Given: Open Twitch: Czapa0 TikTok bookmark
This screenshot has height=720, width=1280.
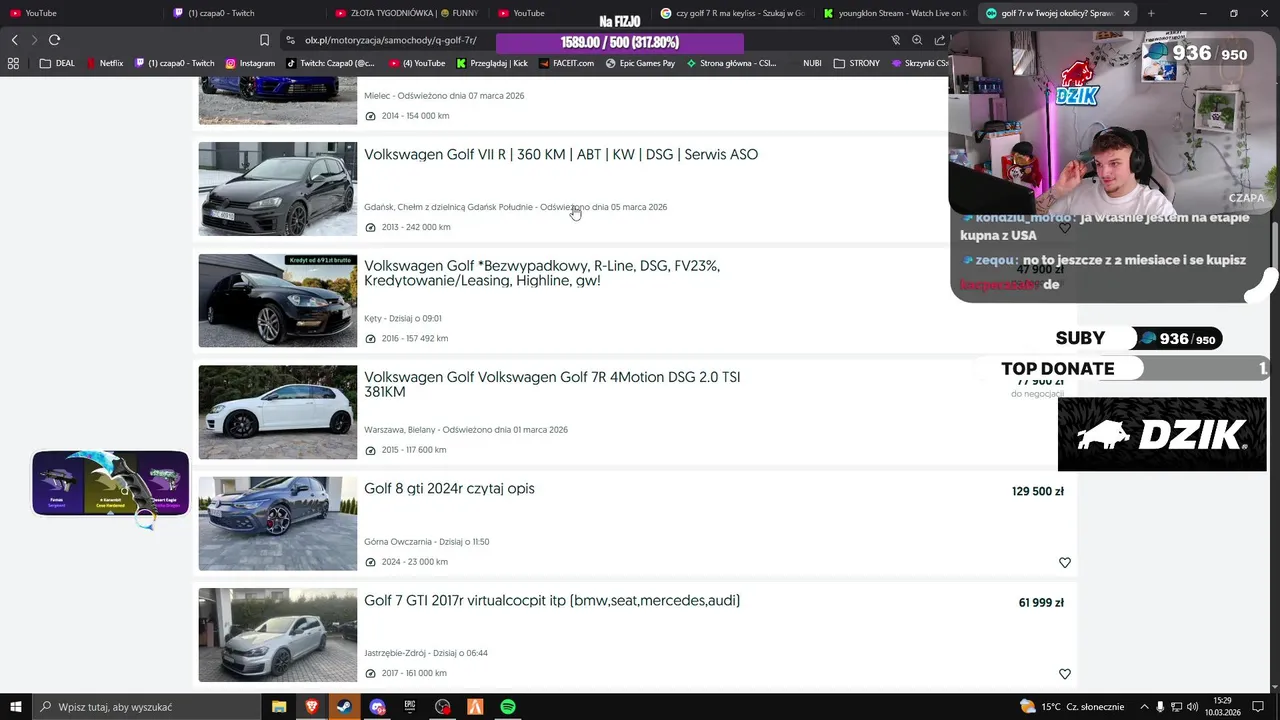Looking at the screenshot, I should pos(330,63).
